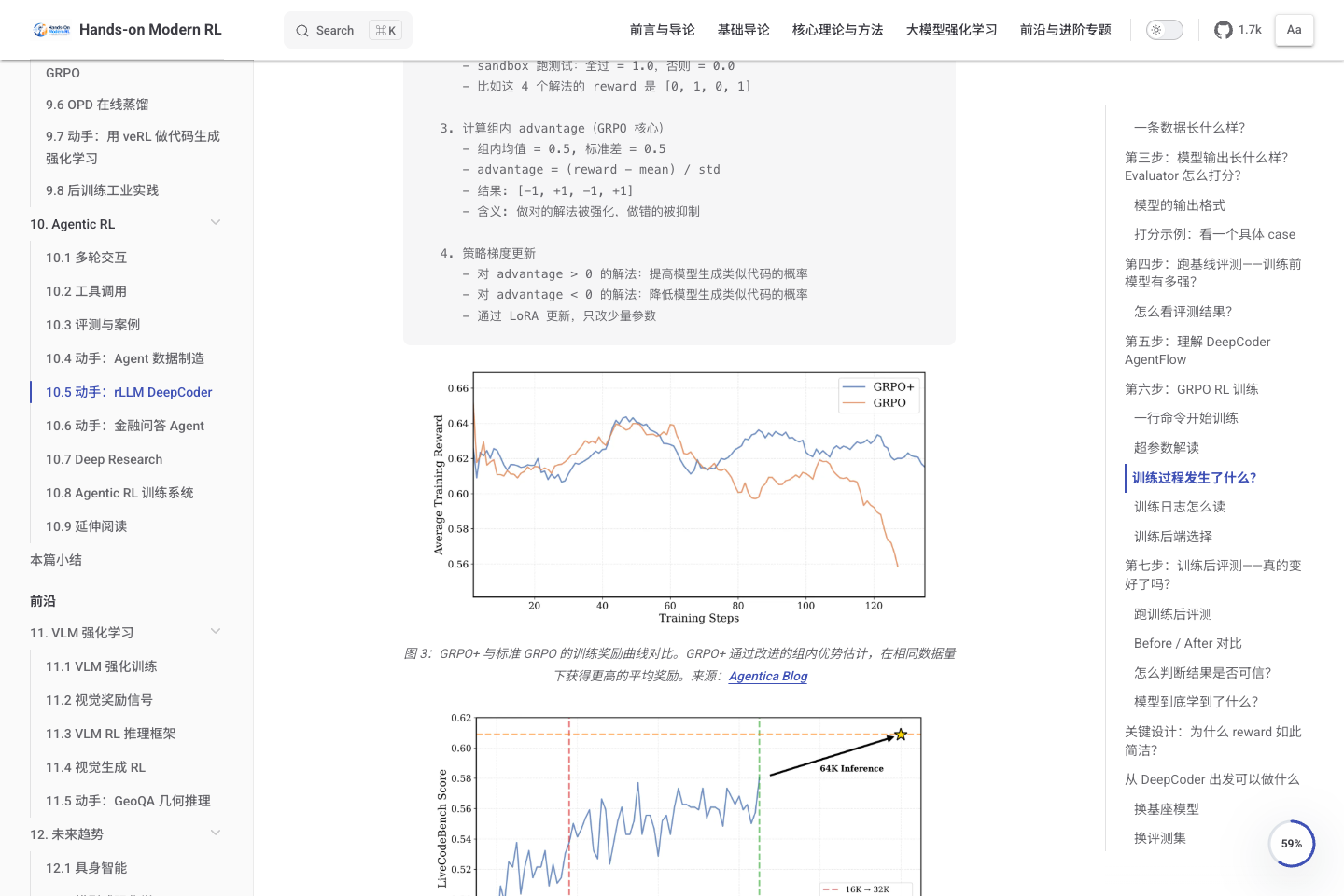Click the GRPO+ vs GRPO training reward chart

[679, 498]
